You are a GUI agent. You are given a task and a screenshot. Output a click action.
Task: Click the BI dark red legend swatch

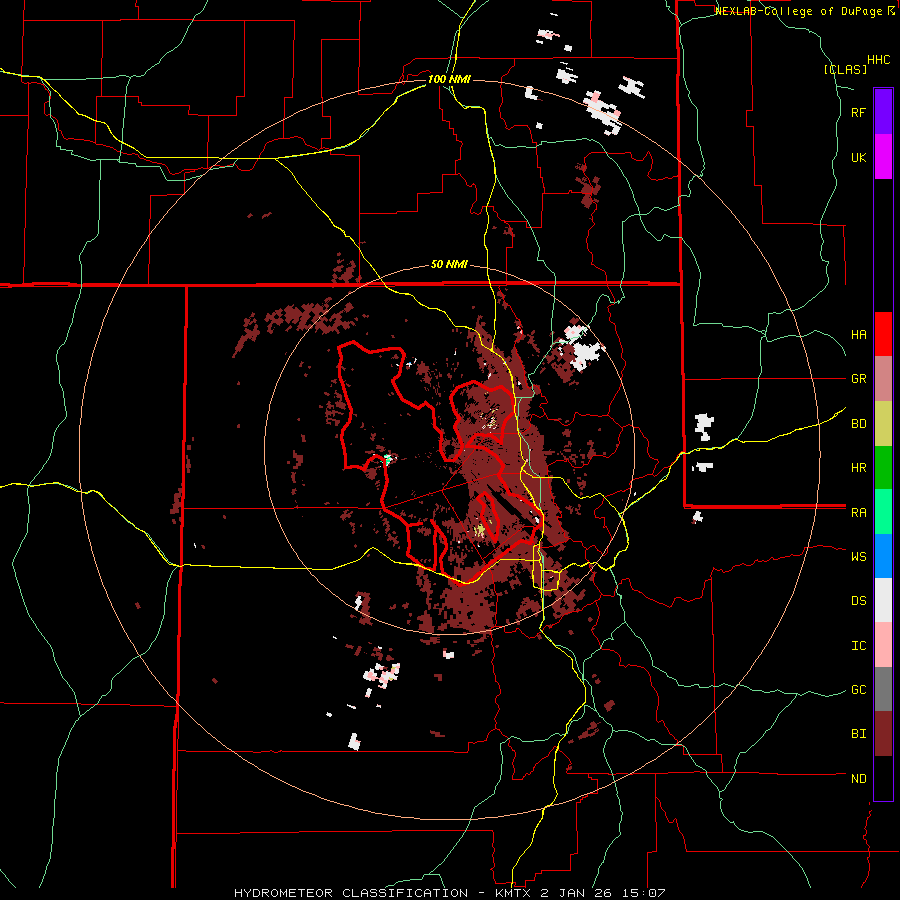883,734
